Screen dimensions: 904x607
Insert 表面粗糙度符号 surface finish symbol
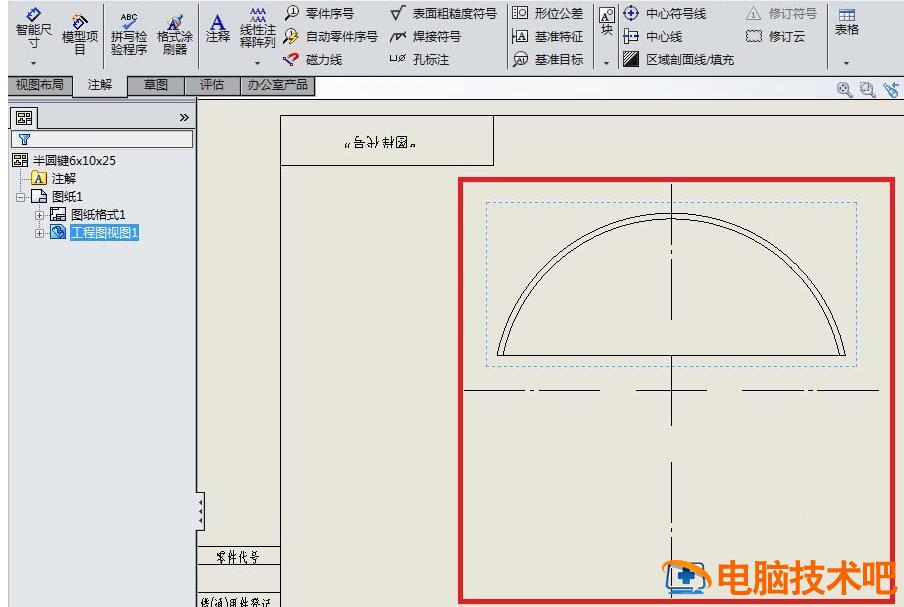[x=443, y=13]
